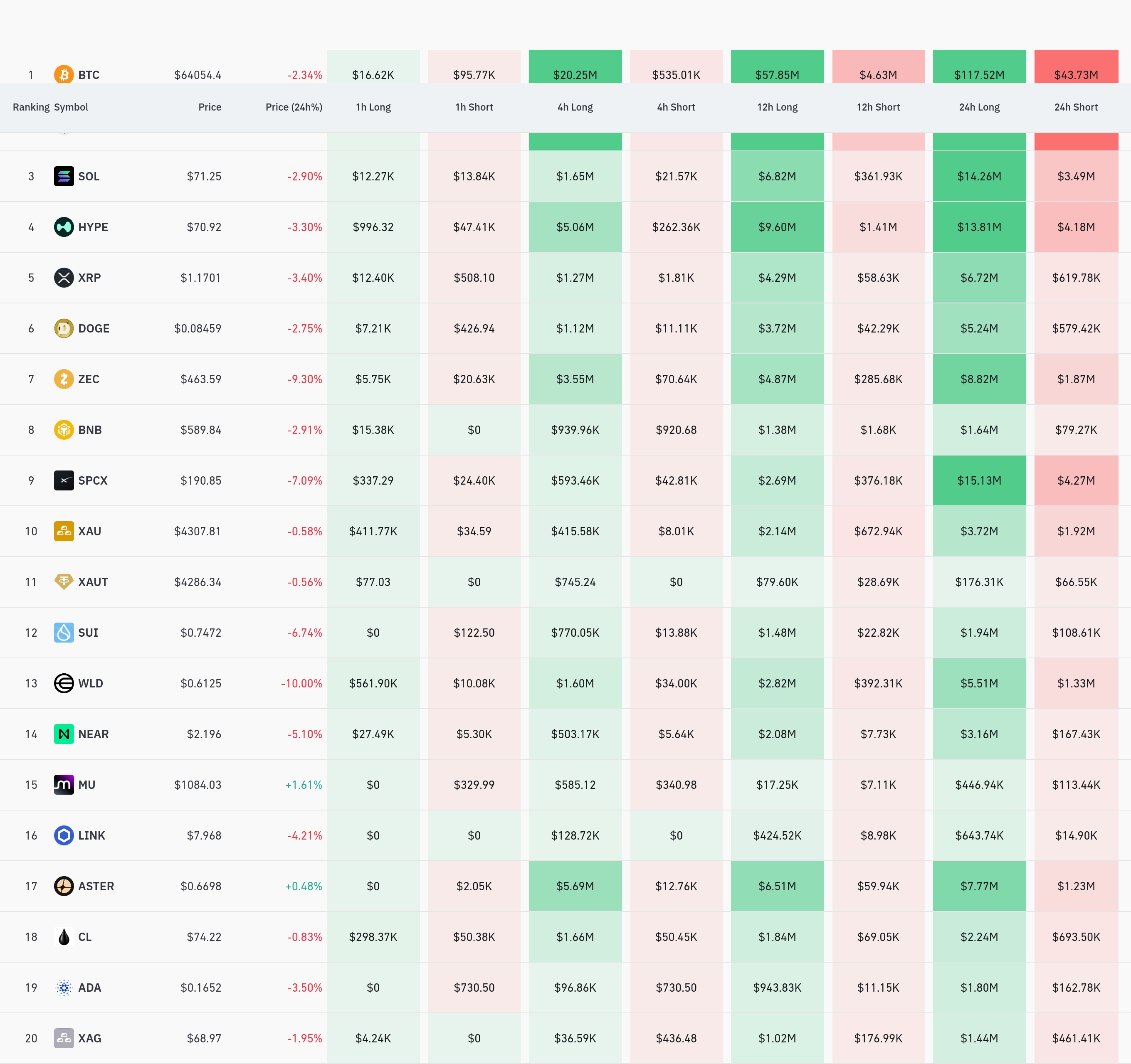Viewport: 1131px width, 1064px height.
Task: Sort by the Price (24h%) column header
Action: pos(294,107)
